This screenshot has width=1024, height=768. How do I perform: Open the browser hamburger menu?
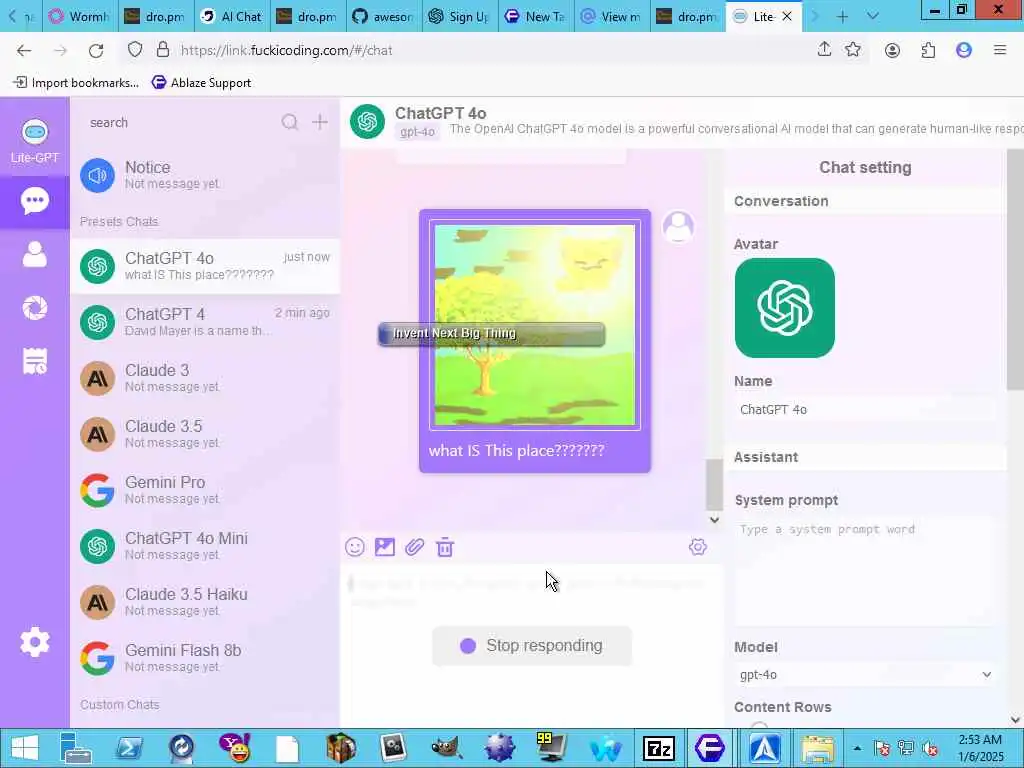[x=1000, y=50]
